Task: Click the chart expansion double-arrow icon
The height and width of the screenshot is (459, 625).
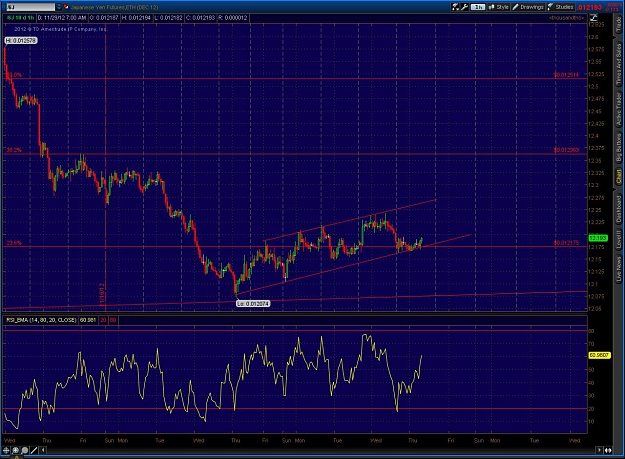Action: pos(608,450)
